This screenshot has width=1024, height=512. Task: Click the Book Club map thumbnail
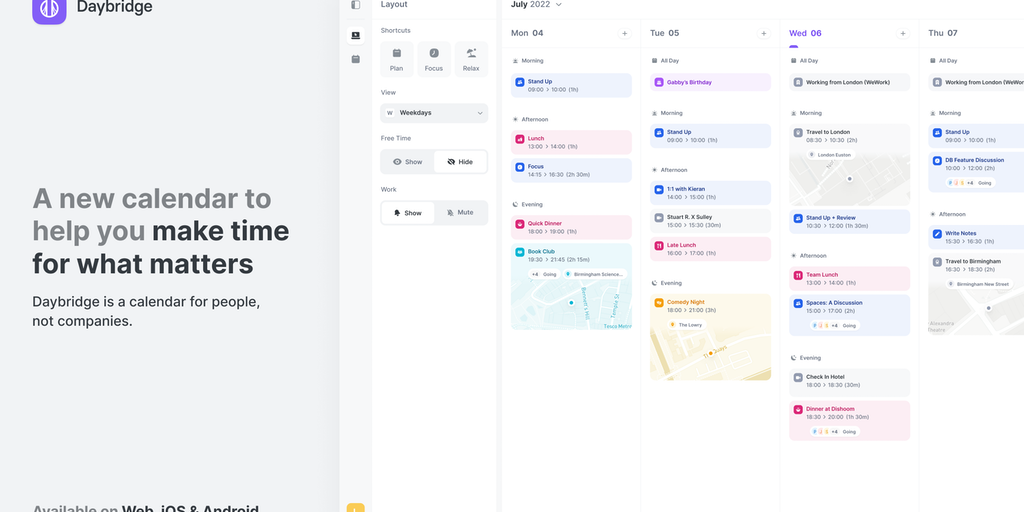571,306
